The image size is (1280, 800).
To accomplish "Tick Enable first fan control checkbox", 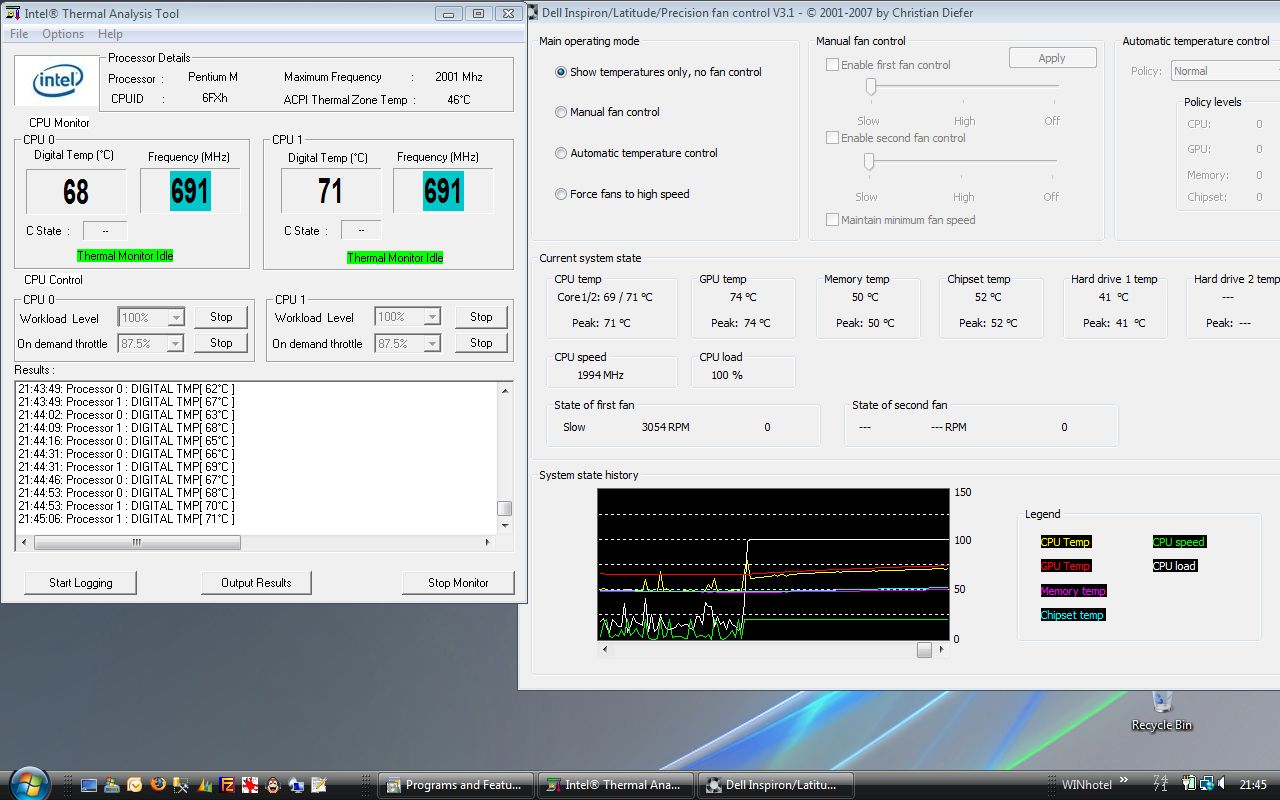I will point(832,65).
